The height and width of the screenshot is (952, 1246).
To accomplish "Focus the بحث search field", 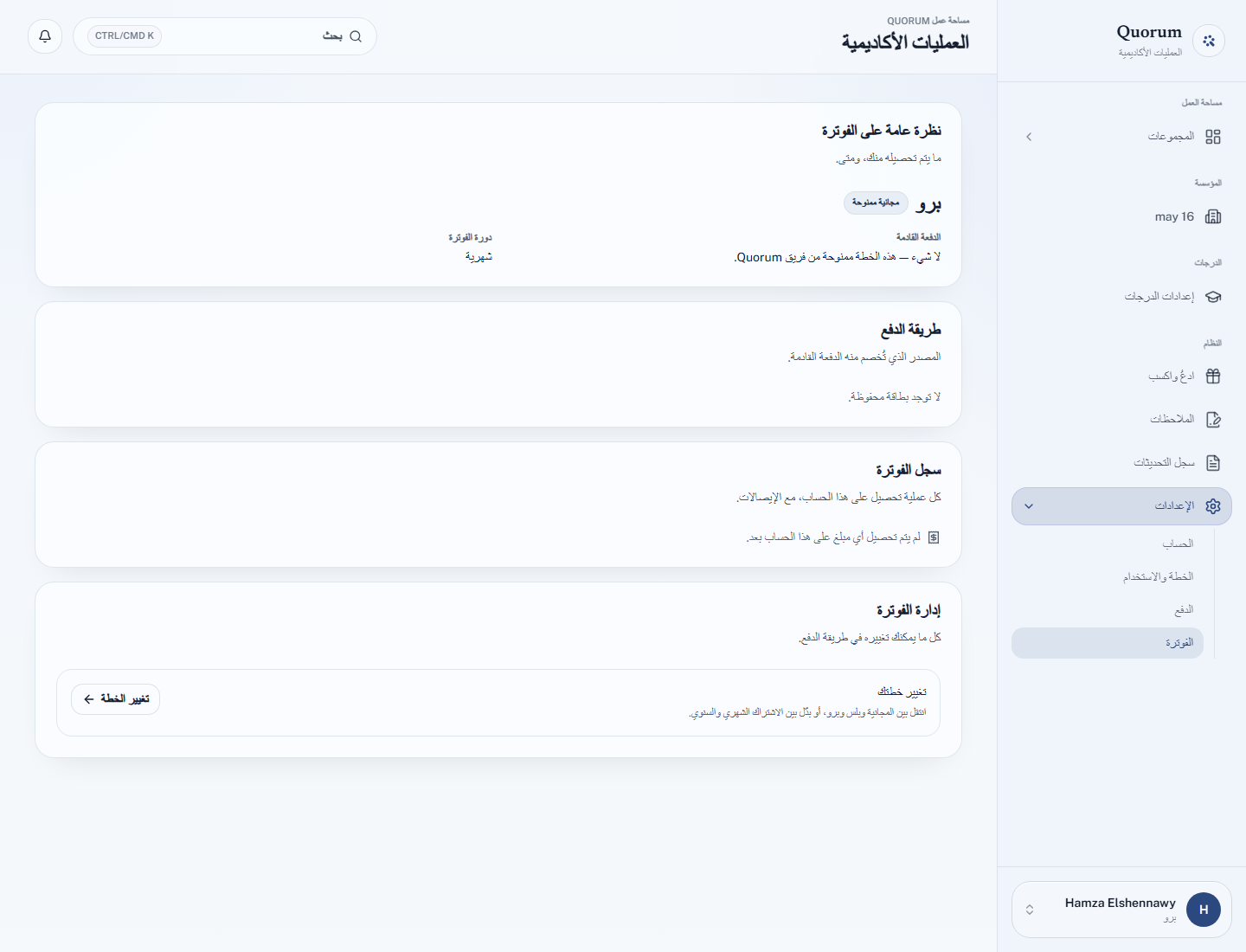I will point(225,36).
